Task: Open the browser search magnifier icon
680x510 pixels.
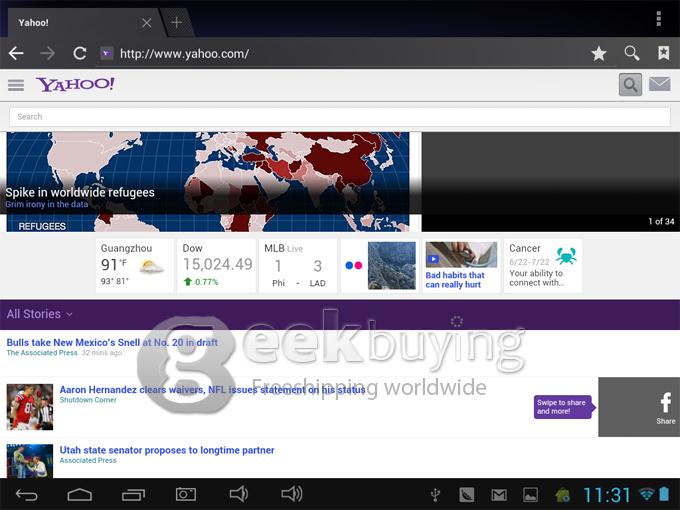Action: pyautogui.click(x=631, y=53)
